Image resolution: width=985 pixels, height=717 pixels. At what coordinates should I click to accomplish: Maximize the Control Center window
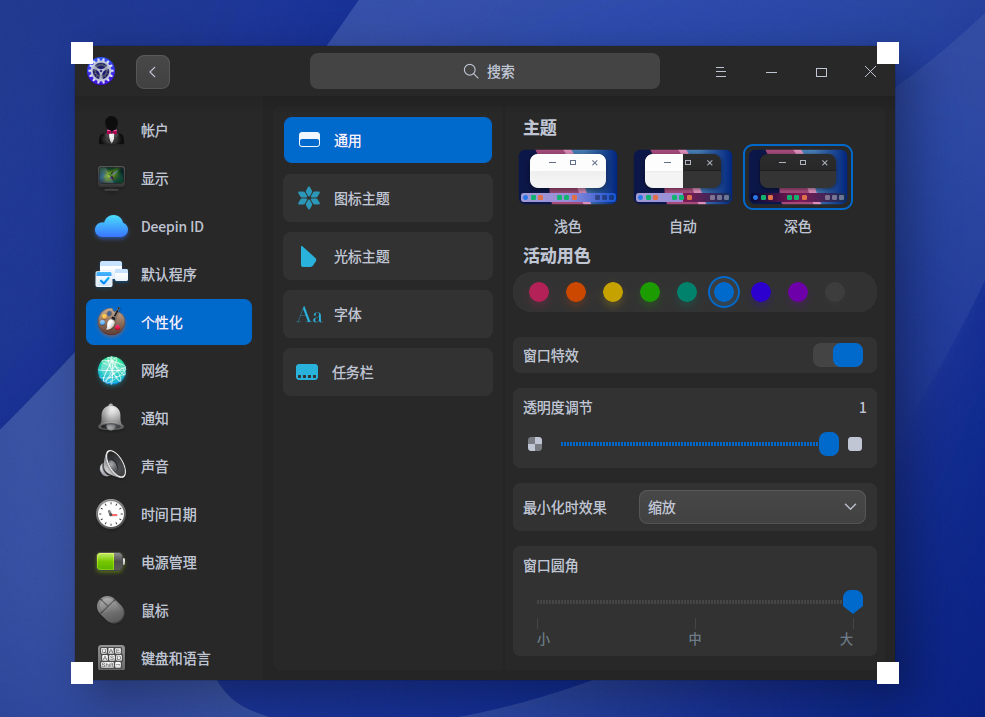coord(821,72)
